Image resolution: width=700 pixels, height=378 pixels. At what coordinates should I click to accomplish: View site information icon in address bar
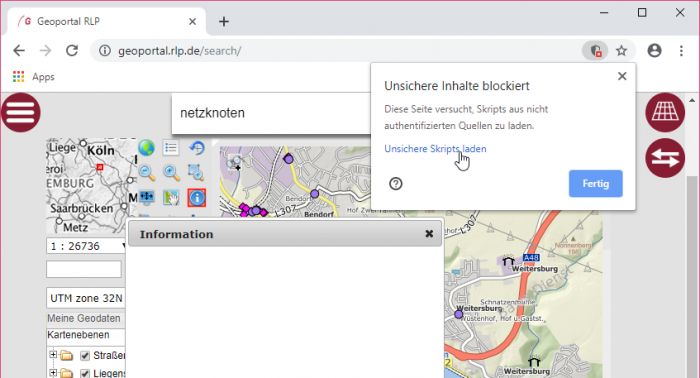pyautogui.click(x=105, y=51)
